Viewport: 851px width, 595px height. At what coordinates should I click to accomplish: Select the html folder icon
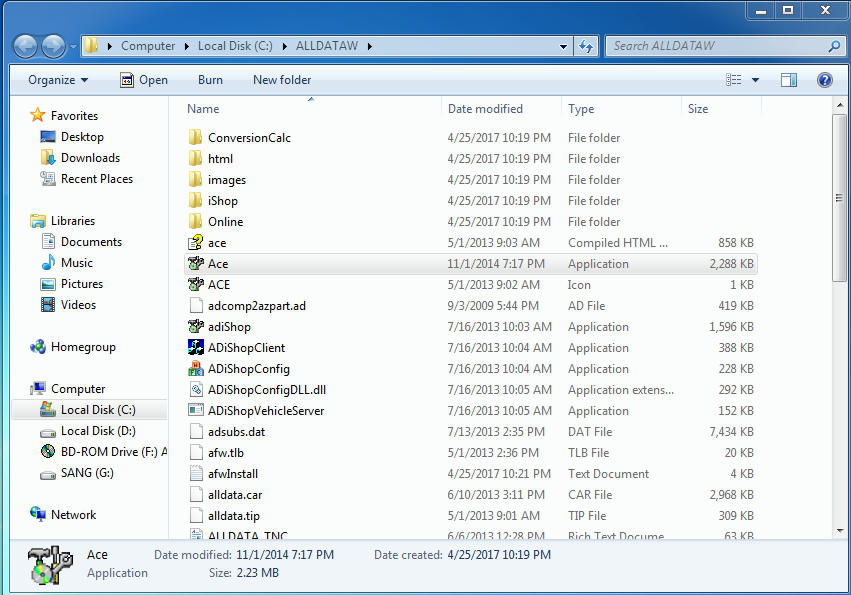tap(195, 159)
